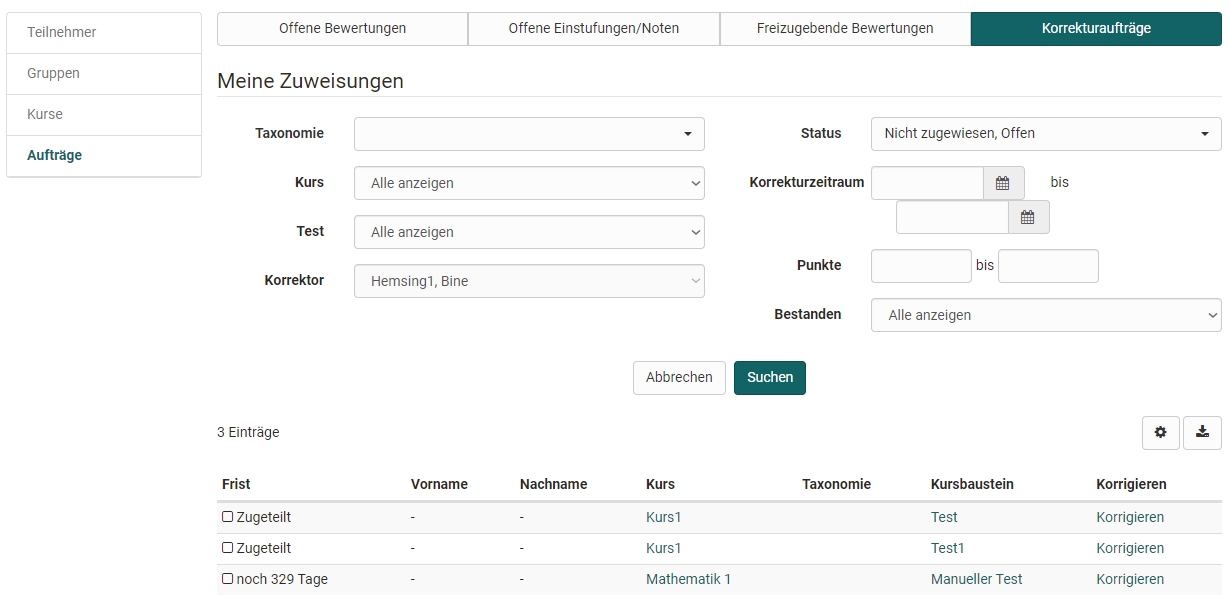Select Kurse in the sidebar
This screenshot has height=609, width=1230.
[45, 114]
